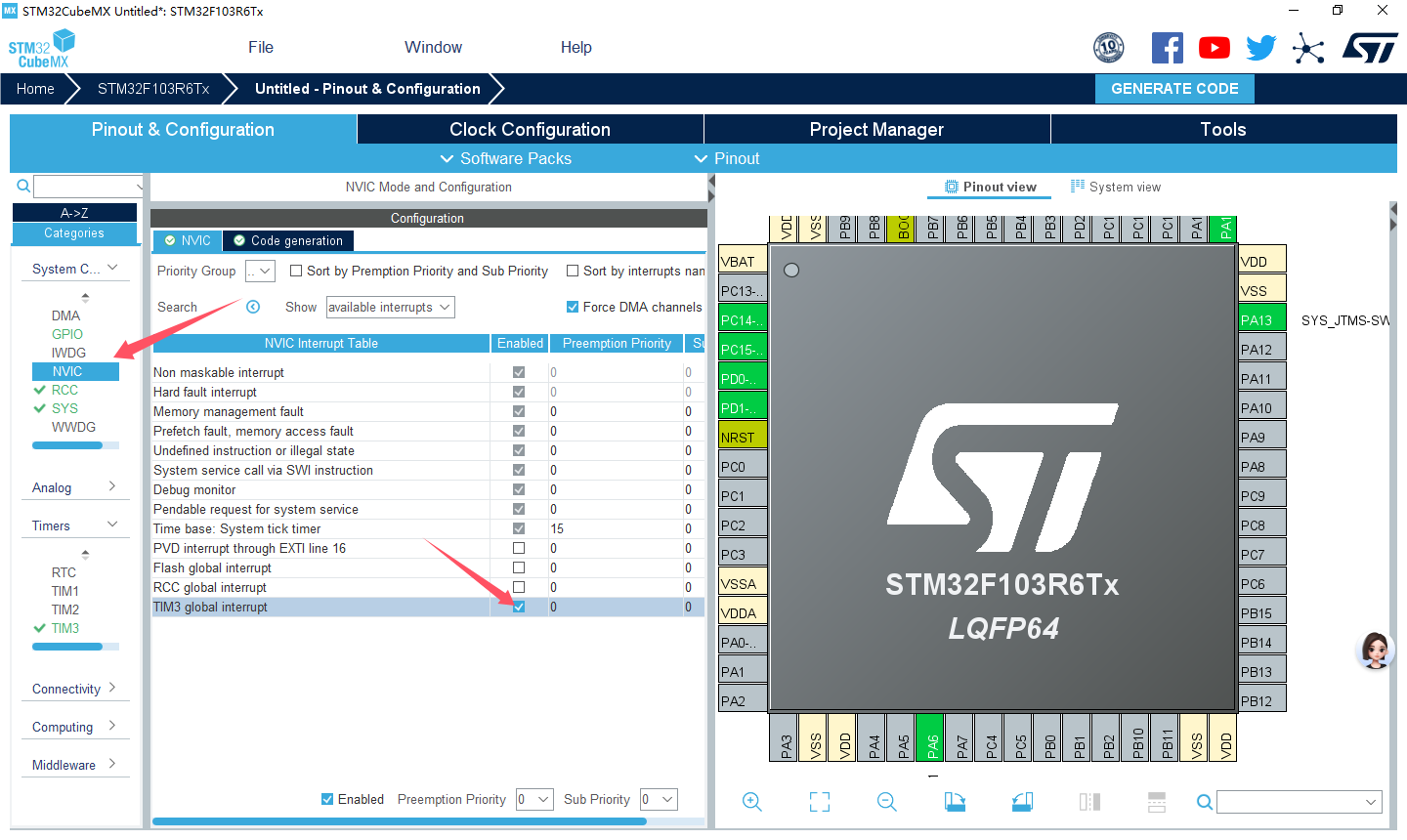Expand the Connectivity category

coord(73,689)
